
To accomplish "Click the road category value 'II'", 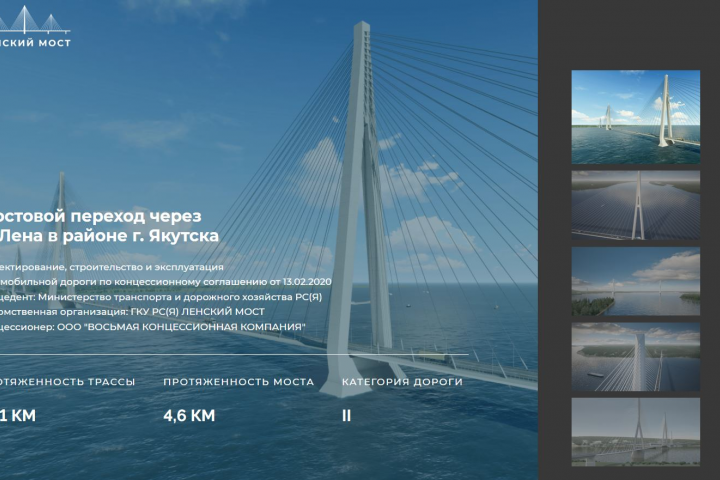I will (x=346, y=416).
